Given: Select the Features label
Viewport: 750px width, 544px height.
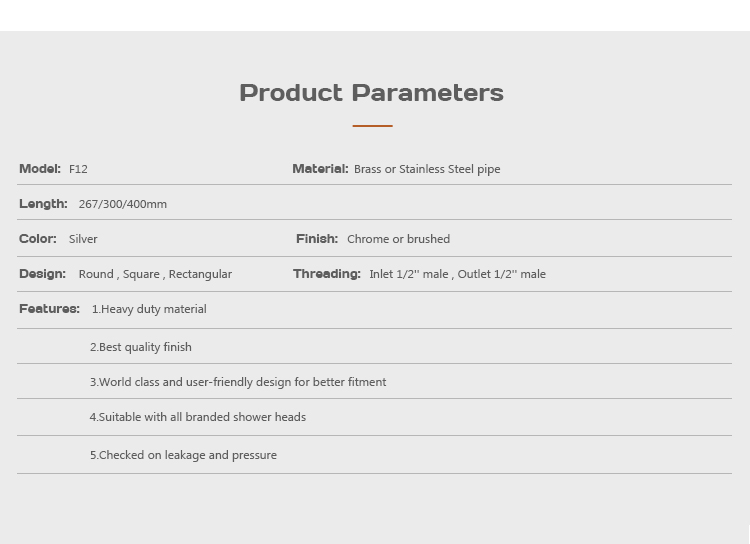Looking at the screenshot, I should click(49, 309).
